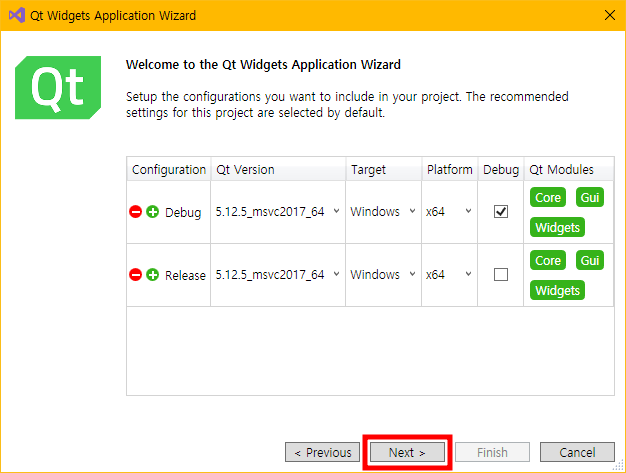
Task: Click the Qt Modules column header
Action: pyautogui.click(x=569, y=169)
